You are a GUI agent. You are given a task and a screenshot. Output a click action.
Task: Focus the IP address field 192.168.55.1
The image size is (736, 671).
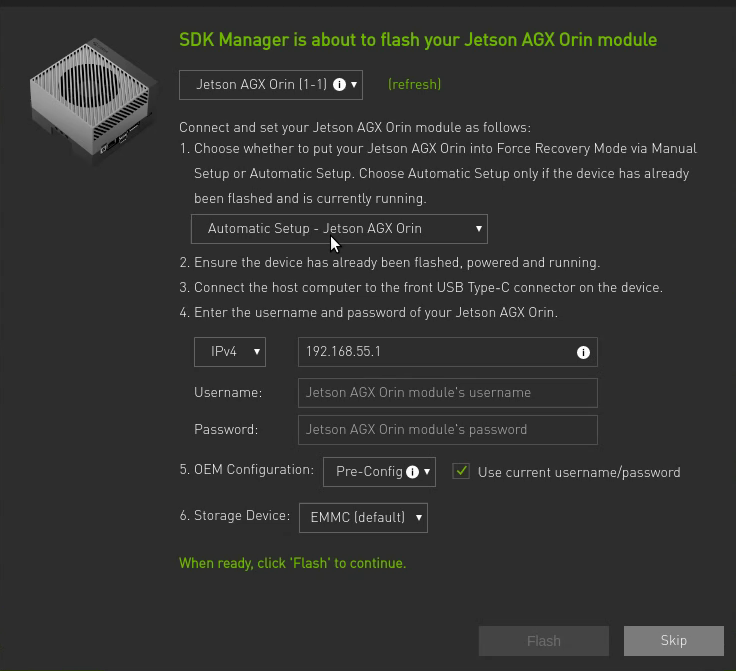pyautogui.click(x=448, y=352)
